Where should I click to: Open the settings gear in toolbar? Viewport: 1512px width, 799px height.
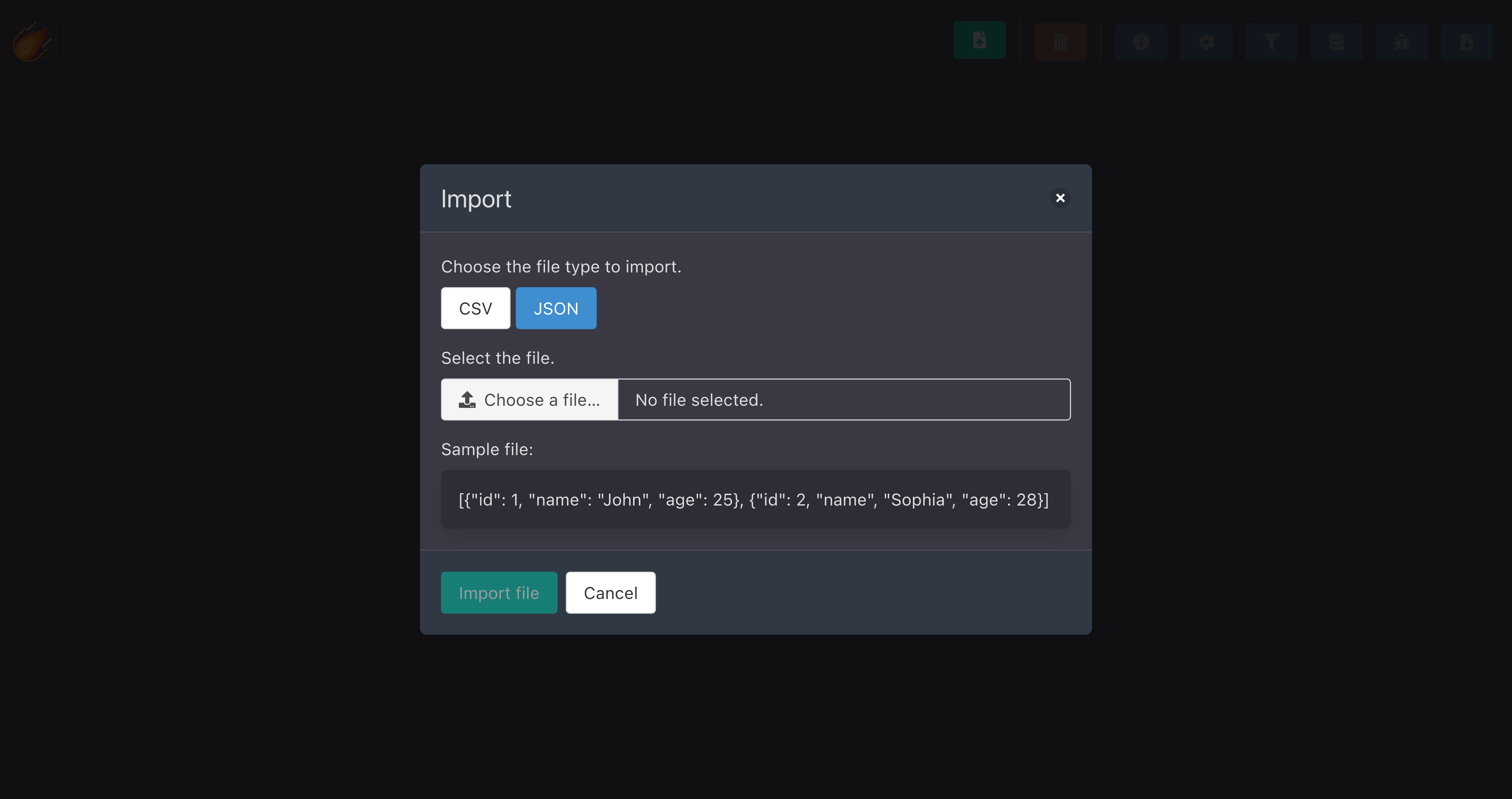pyautogui.click(x=1206, y=42)
